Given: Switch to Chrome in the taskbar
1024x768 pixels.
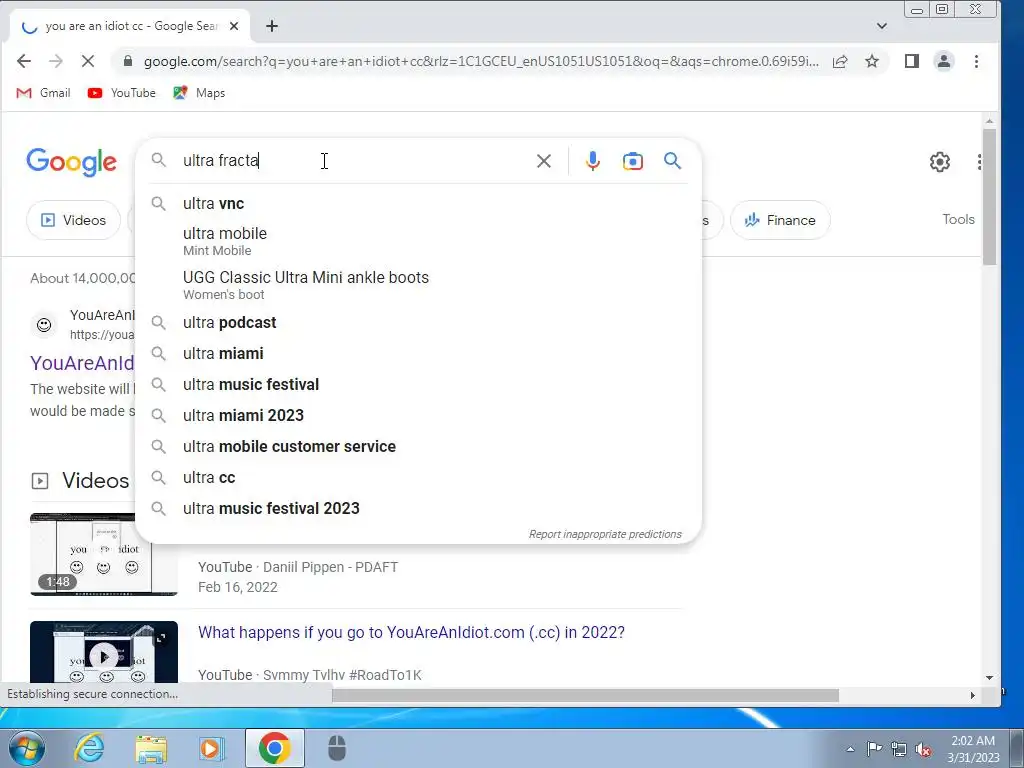Looking at the screenshot, I should click(x=274, y=748).
